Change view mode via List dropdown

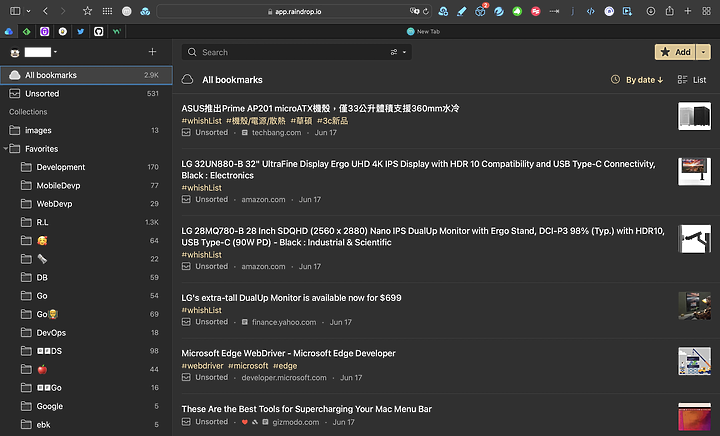click(692, 80)
